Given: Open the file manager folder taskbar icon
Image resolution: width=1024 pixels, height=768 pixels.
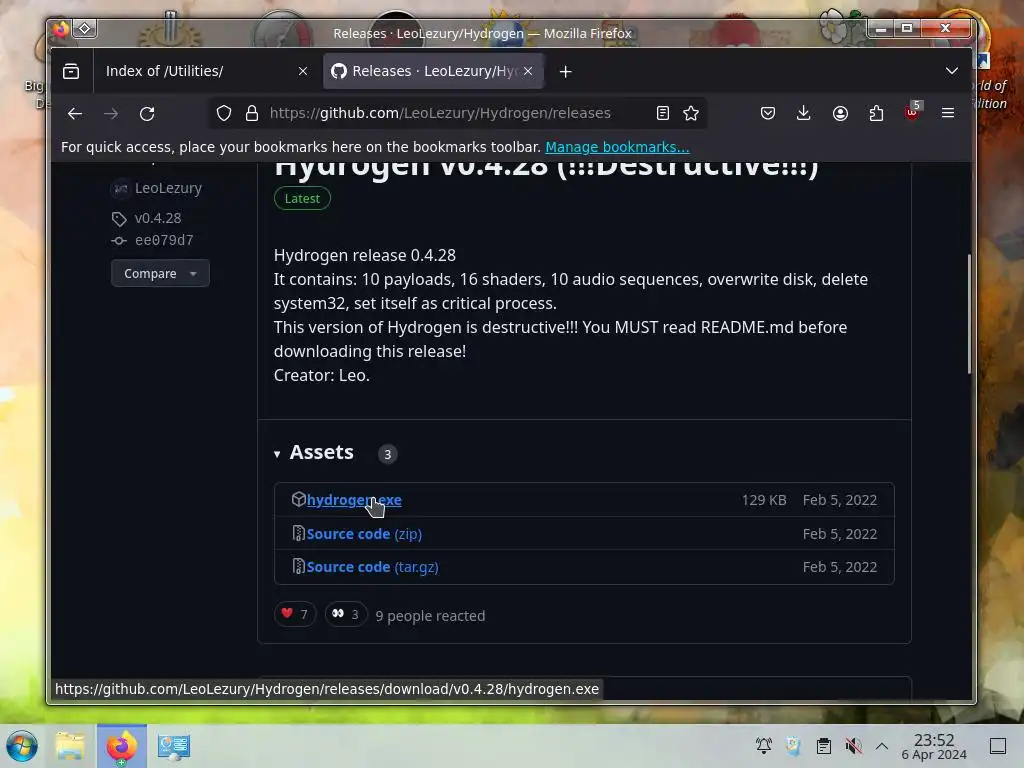Looking at the screenshot, I should pos(71,746).
